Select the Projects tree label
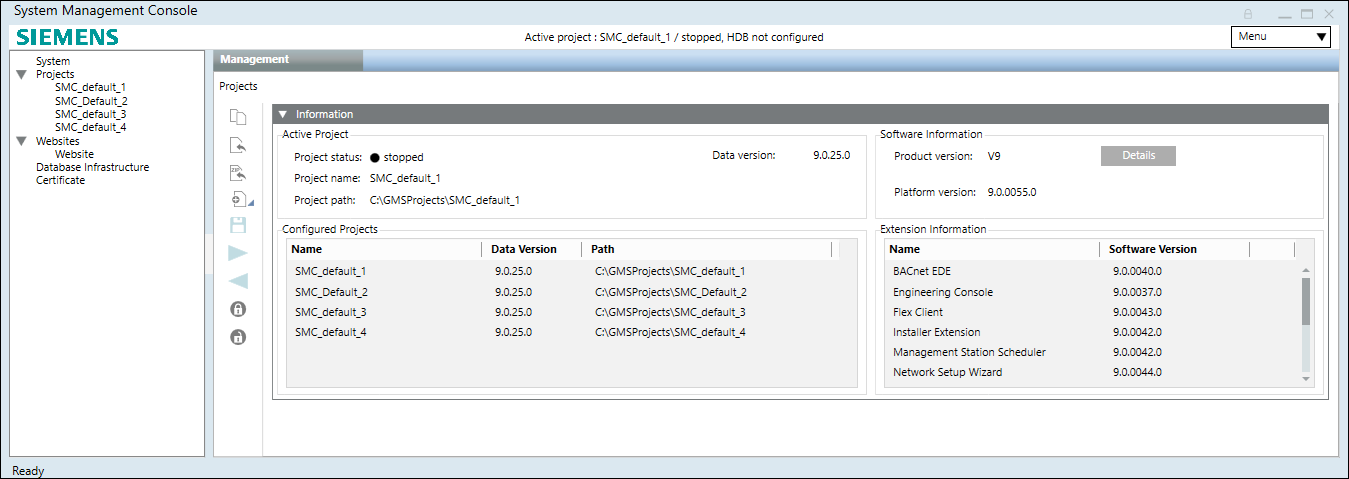Viewport: 1349px width, 479px height. coord(55,74)
